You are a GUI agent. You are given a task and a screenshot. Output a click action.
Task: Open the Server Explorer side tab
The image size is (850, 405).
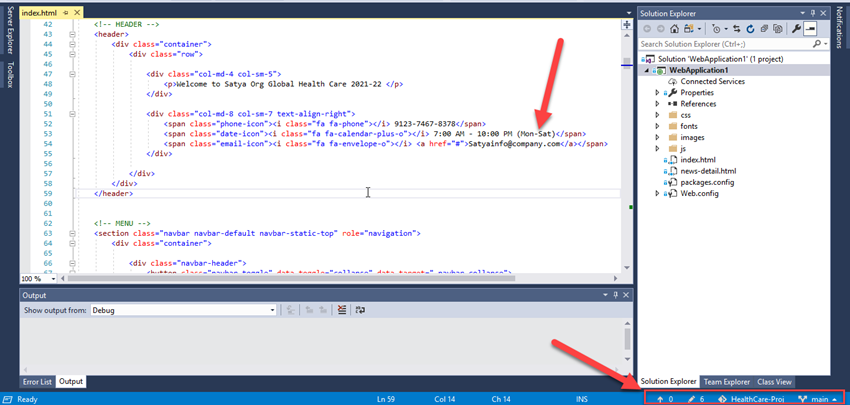pyautogui.click(x=10, y=30)
